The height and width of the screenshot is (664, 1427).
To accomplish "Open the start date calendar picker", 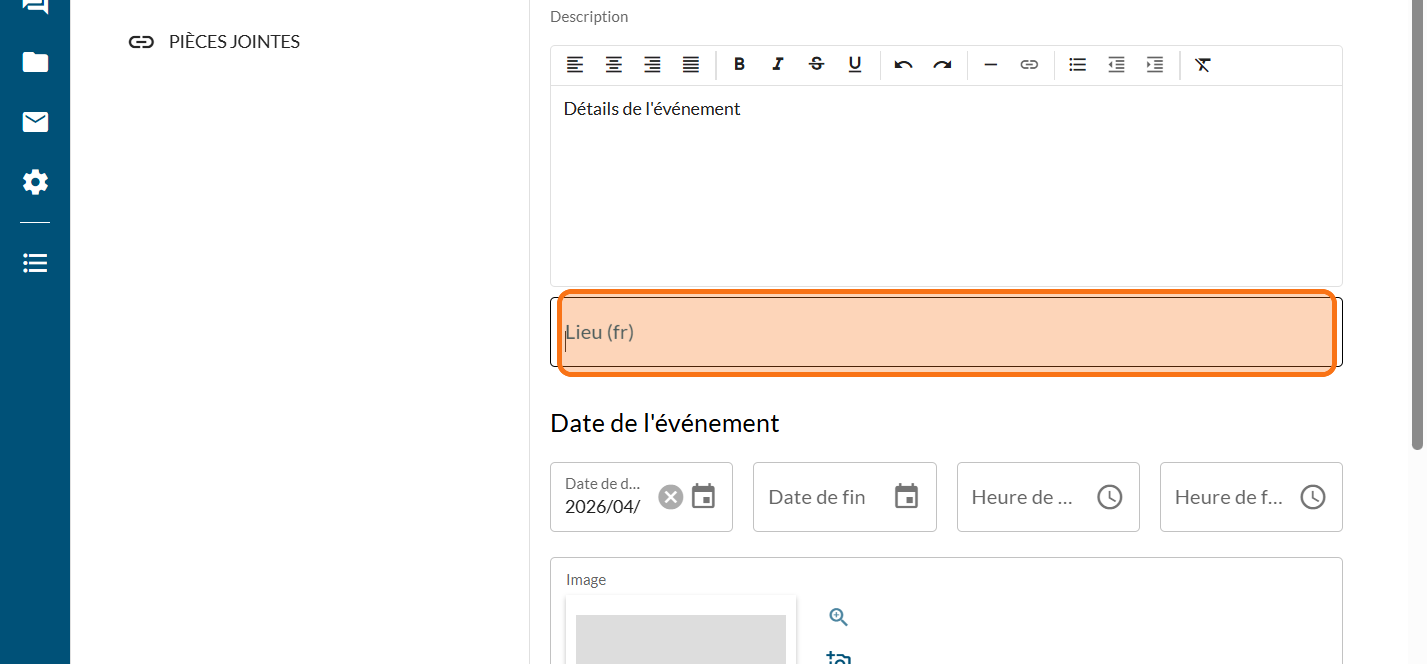I will (x=704, y=496).
